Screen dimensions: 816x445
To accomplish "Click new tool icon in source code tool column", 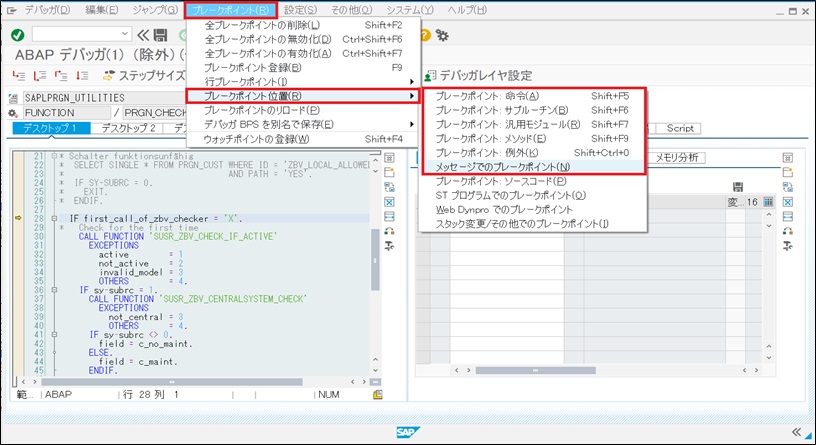I will (389, 172).
